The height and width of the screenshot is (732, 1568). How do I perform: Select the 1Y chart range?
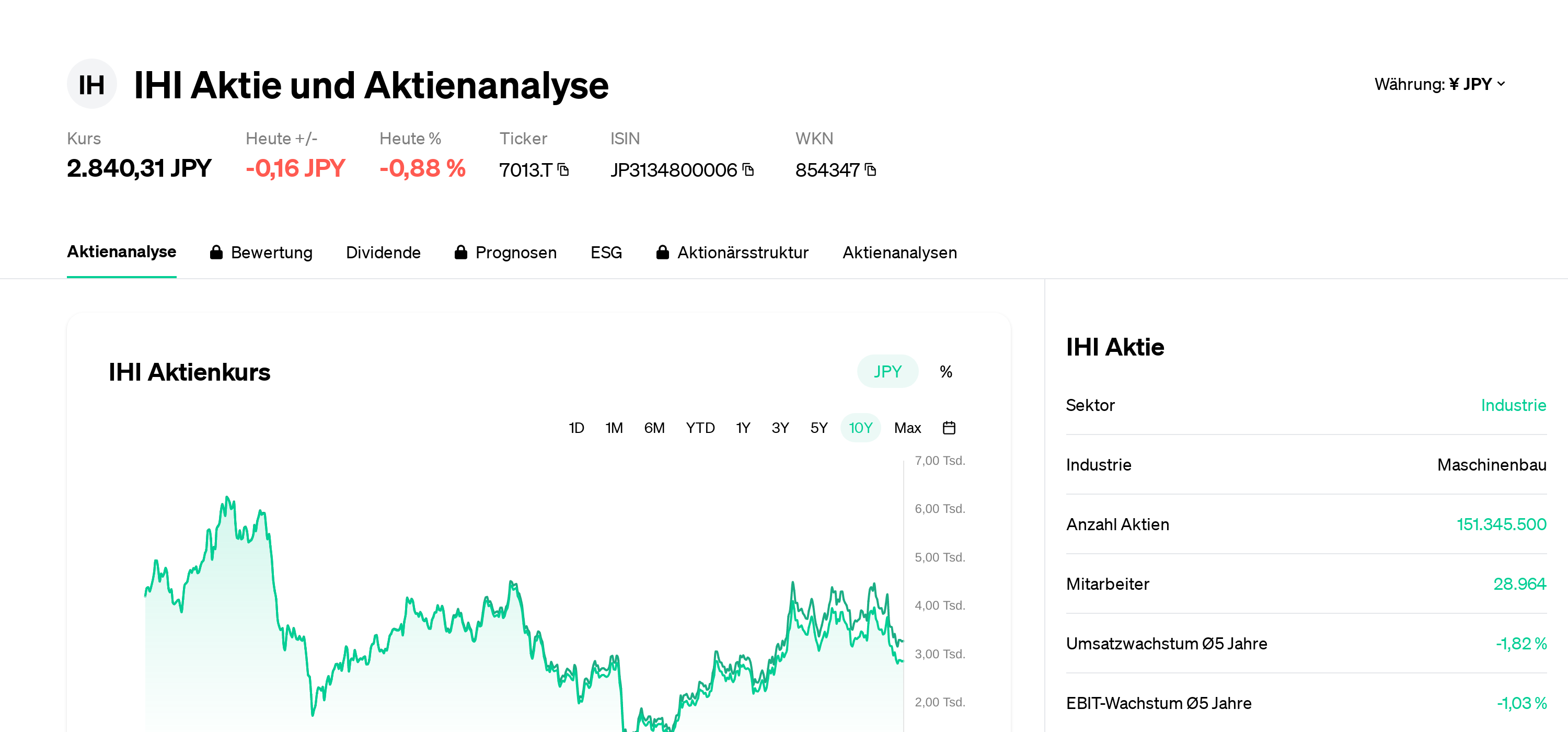click(743, 428)
